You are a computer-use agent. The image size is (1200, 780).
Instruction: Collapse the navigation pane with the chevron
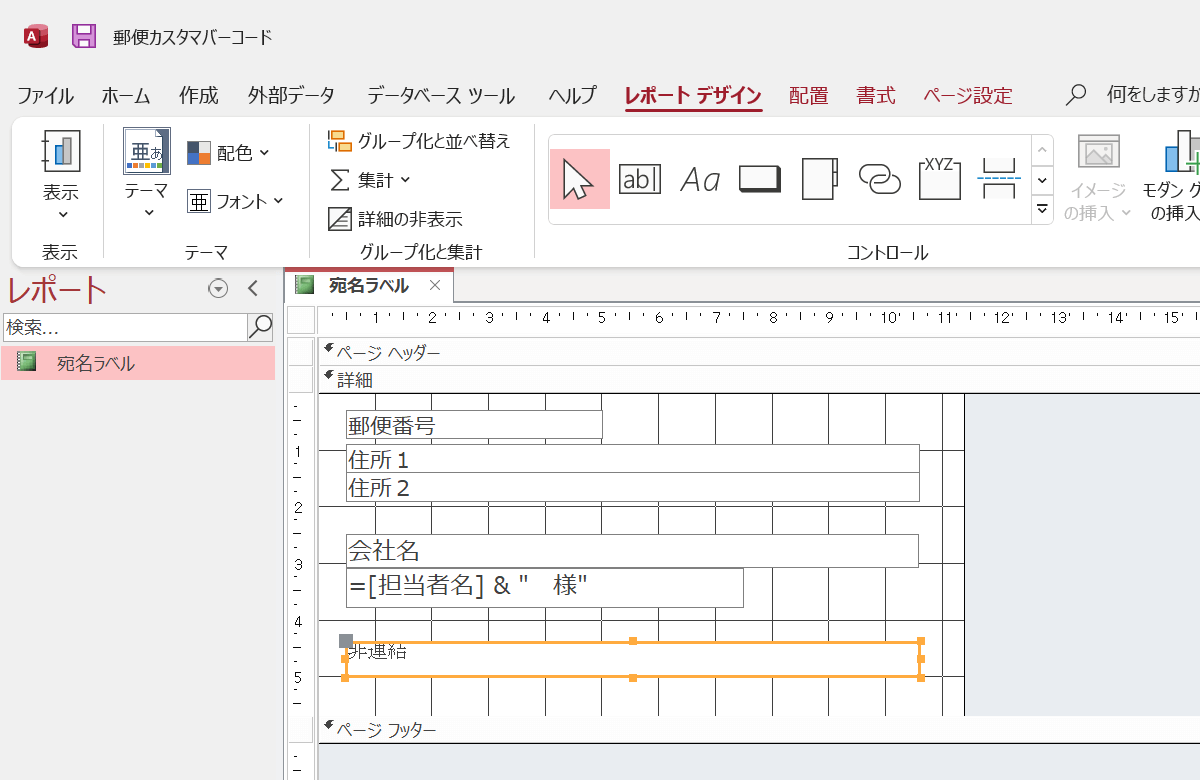253,288
